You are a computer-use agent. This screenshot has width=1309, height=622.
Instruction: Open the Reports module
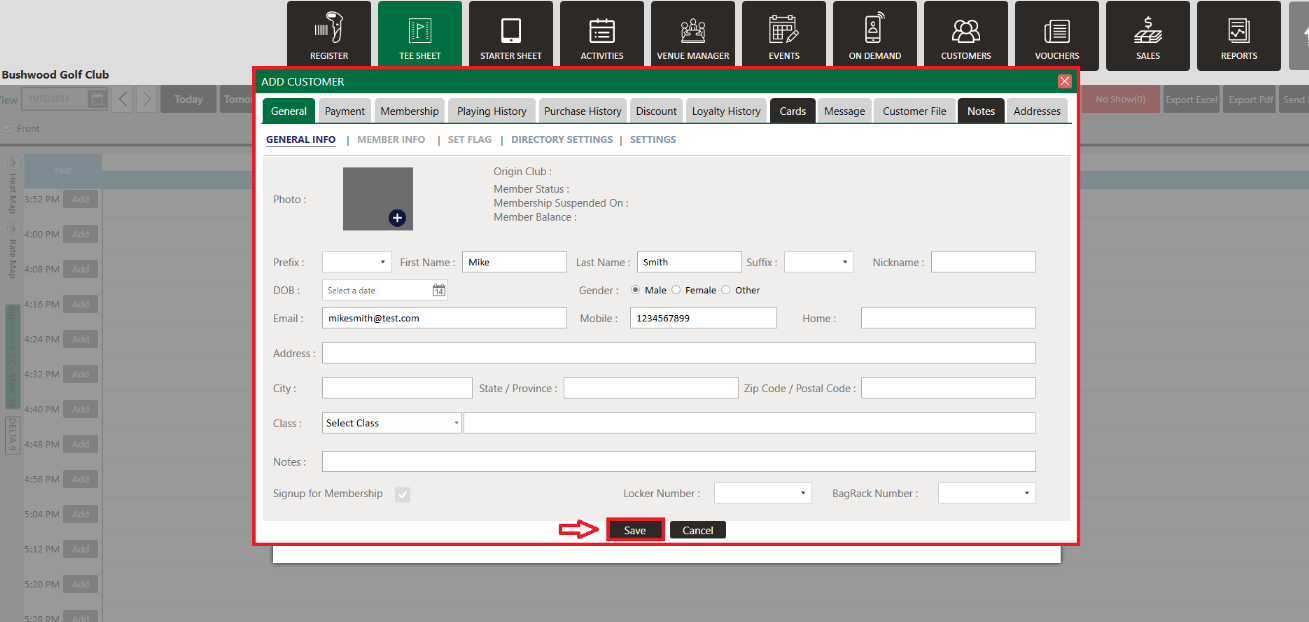tap(1239, 35)
